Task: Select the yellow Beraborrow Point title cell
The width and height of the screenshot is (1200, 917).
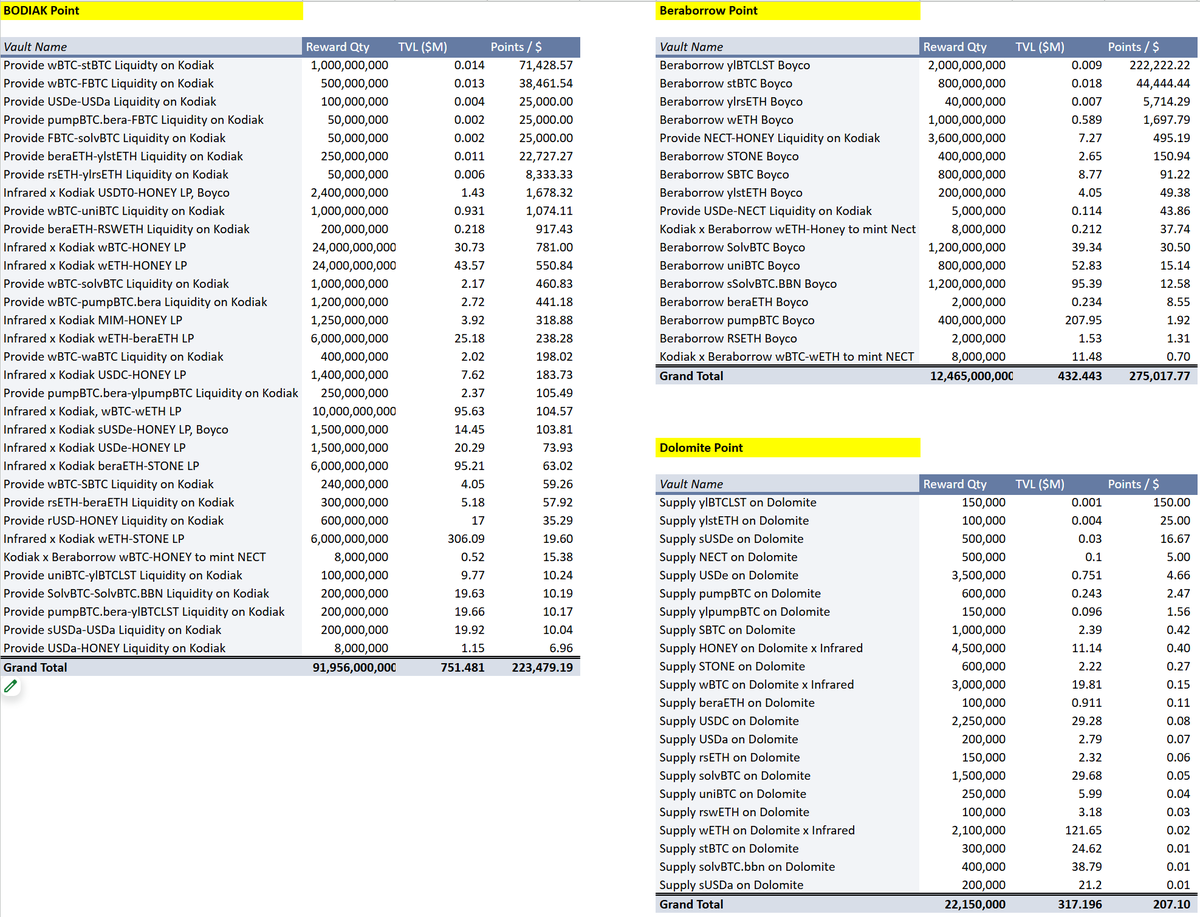Action: tap(788, 11)
